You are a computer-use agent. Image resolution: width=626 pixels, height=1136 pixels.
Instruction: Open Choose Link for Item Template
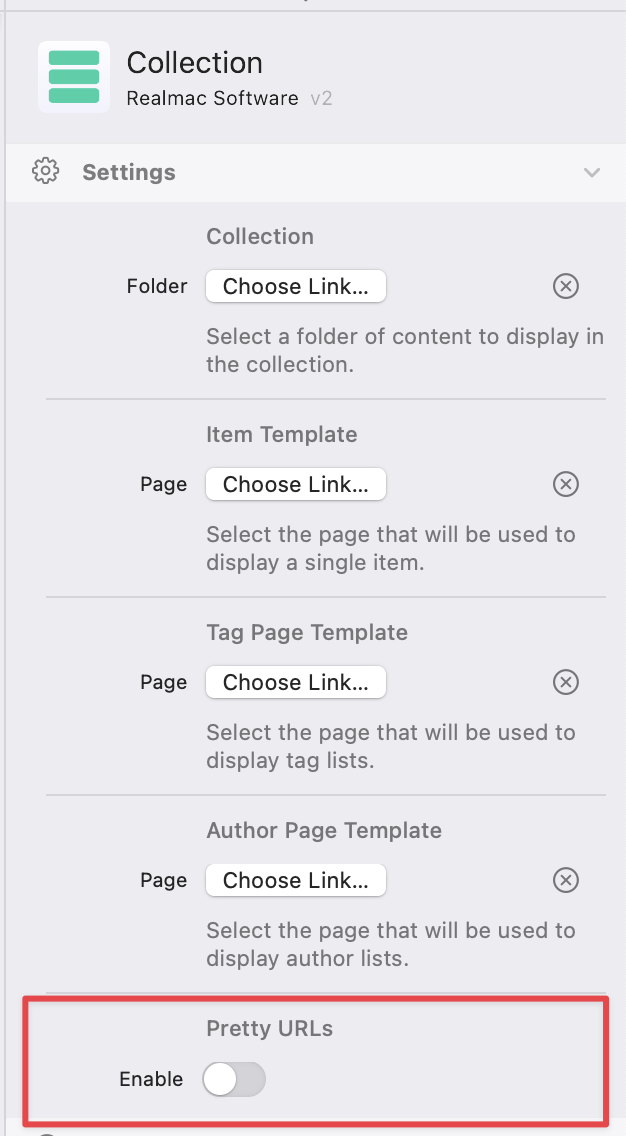pos(296,485)
